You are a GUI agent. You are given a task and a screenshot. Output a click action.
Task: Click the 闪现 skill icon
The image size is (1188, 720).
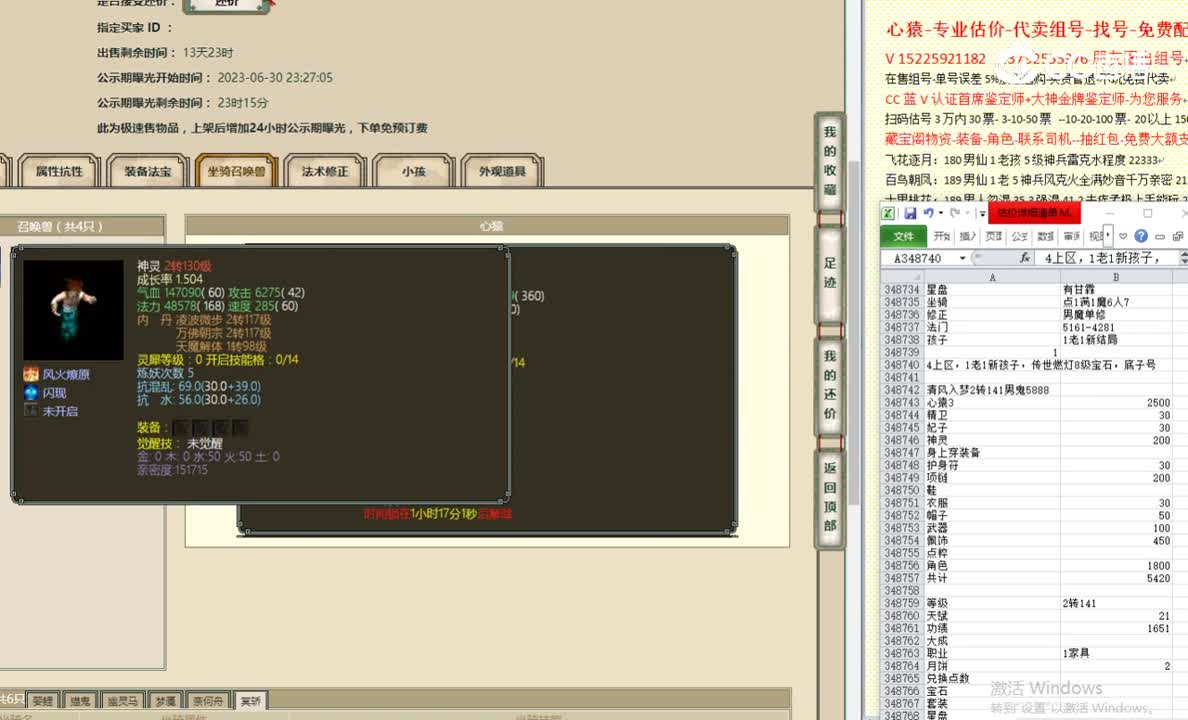click(31, 393)
